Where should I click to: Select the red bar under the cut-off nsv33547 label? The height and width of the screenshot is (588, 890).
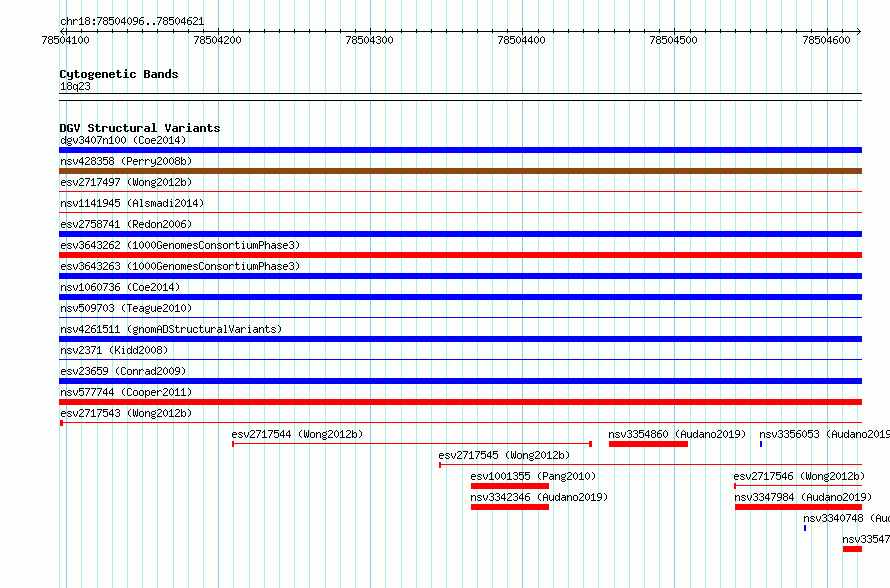pyautogui.click(x=853, y=549)
